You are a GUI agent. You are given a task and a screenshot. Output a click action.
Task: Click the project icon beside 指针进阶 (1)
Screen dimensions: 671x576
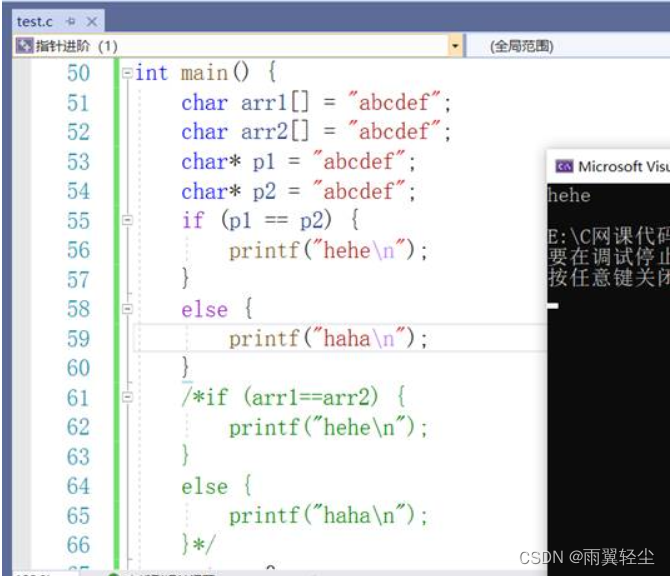[x=24, y=45]
